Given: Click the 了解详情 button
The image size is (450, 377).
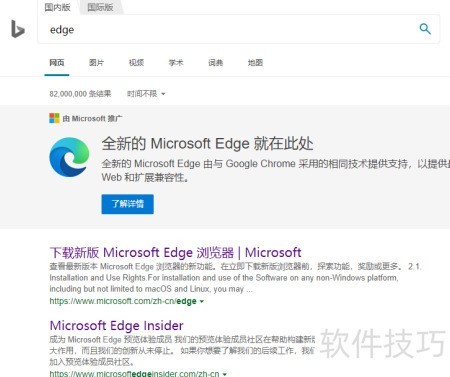Looking at the screenshot, I should [127, 204].
